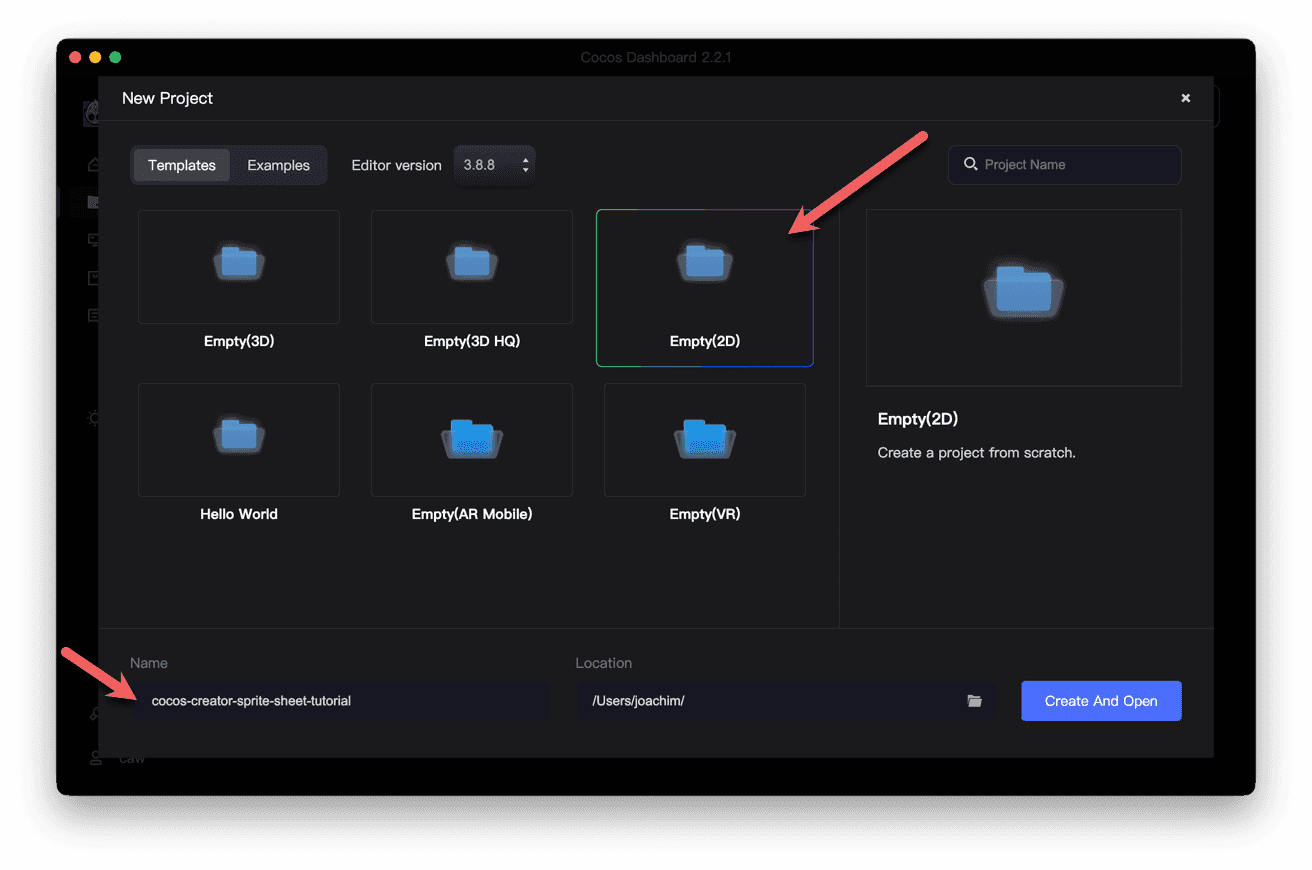The width and height of the screenshot is (1312, 870).
Task: Click the search magnifier icon
Action: click(x=970, y=164)
